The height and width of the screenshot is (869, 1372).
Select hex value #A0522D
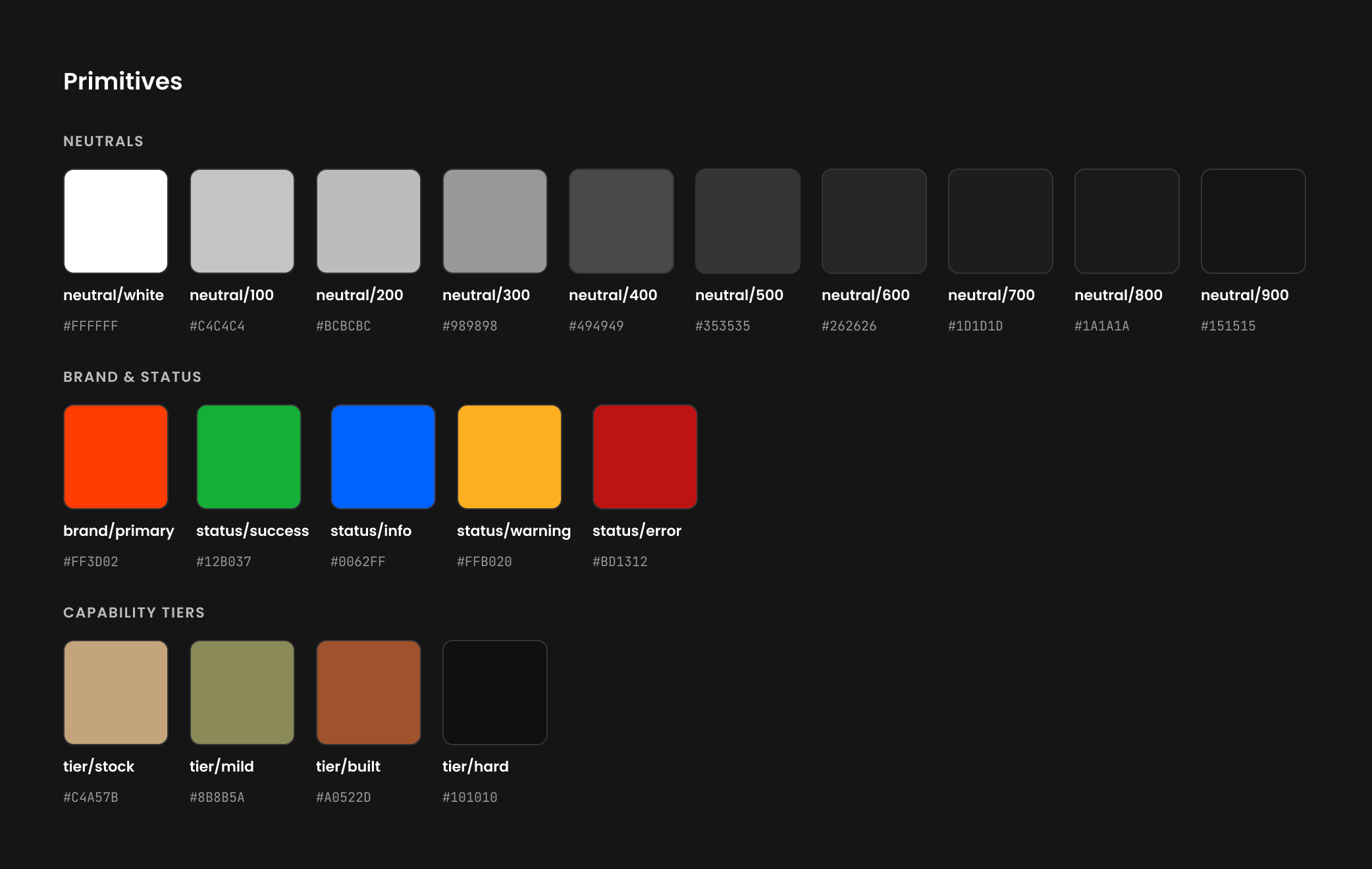(x=344, y=797)
